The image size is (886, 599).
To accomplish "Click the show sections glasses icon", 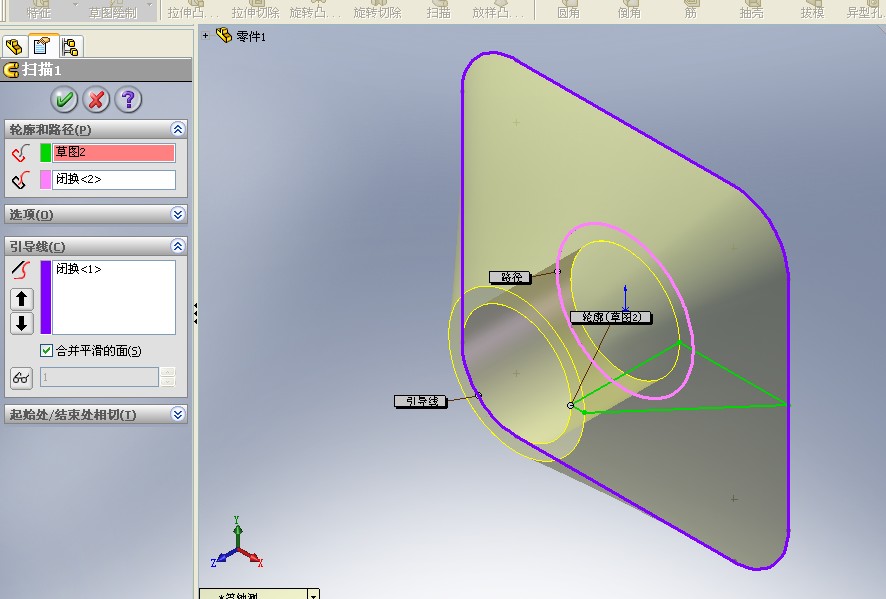I will [21, 378].
